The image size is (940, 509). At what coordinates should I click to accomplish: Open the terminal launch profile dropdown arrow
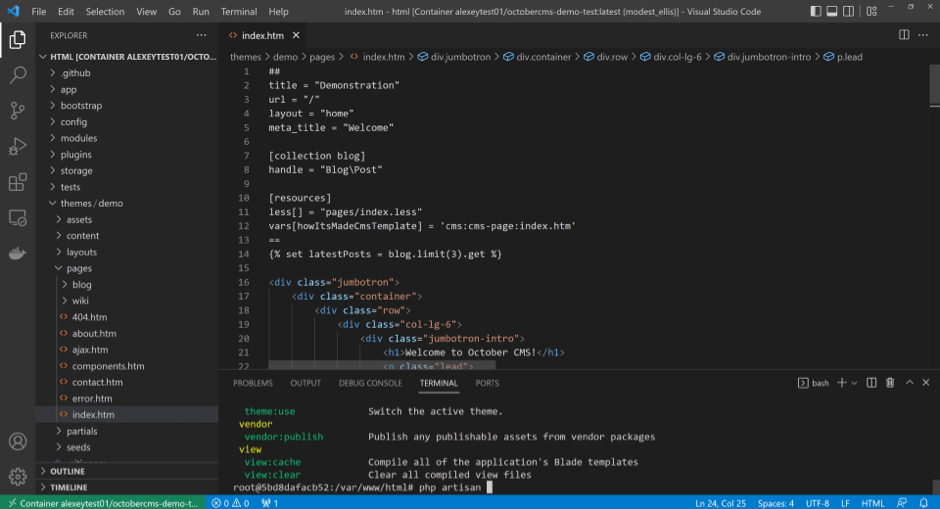click(x=854, y=383)
